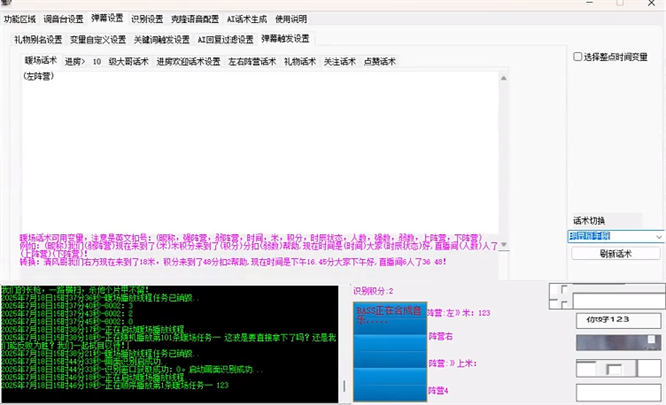Click the 识别积分:2 label
666x405 pixels.
(x=373, y=291)
